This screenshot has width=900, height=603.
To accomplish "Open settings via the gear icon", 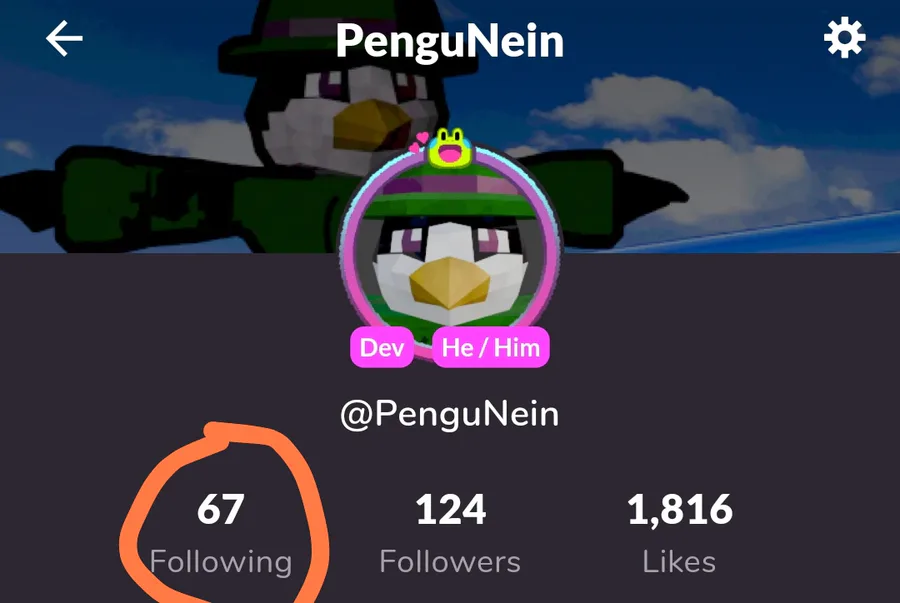I will pos(844,38).
